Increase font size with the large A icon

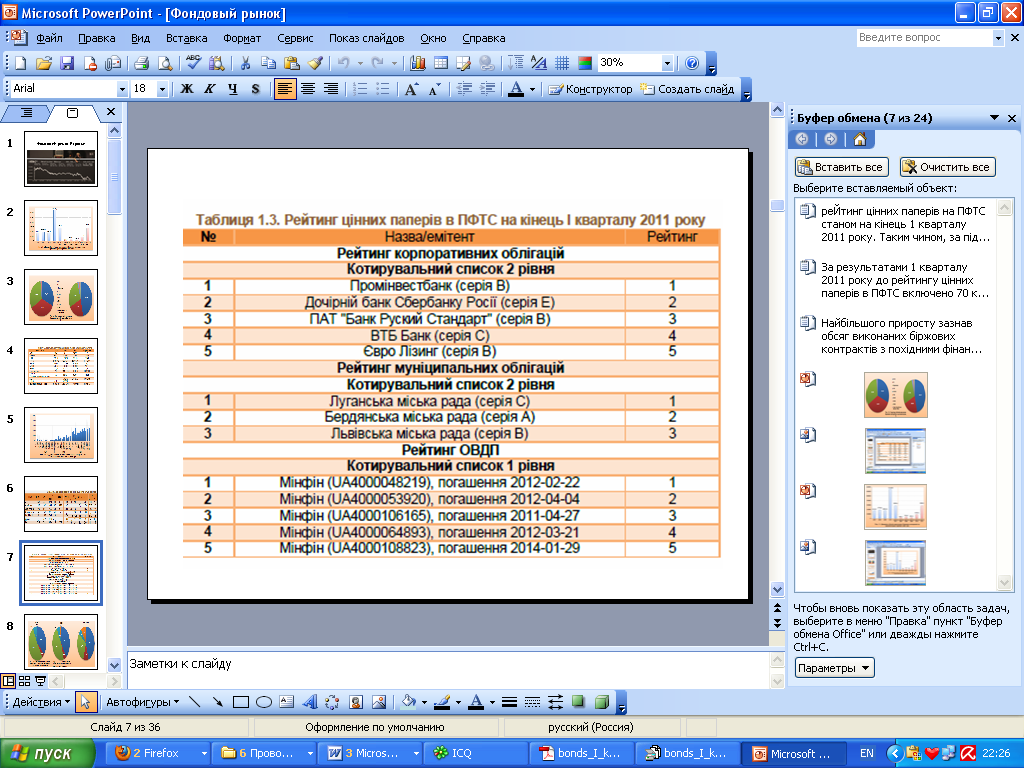tap(411, 89)
